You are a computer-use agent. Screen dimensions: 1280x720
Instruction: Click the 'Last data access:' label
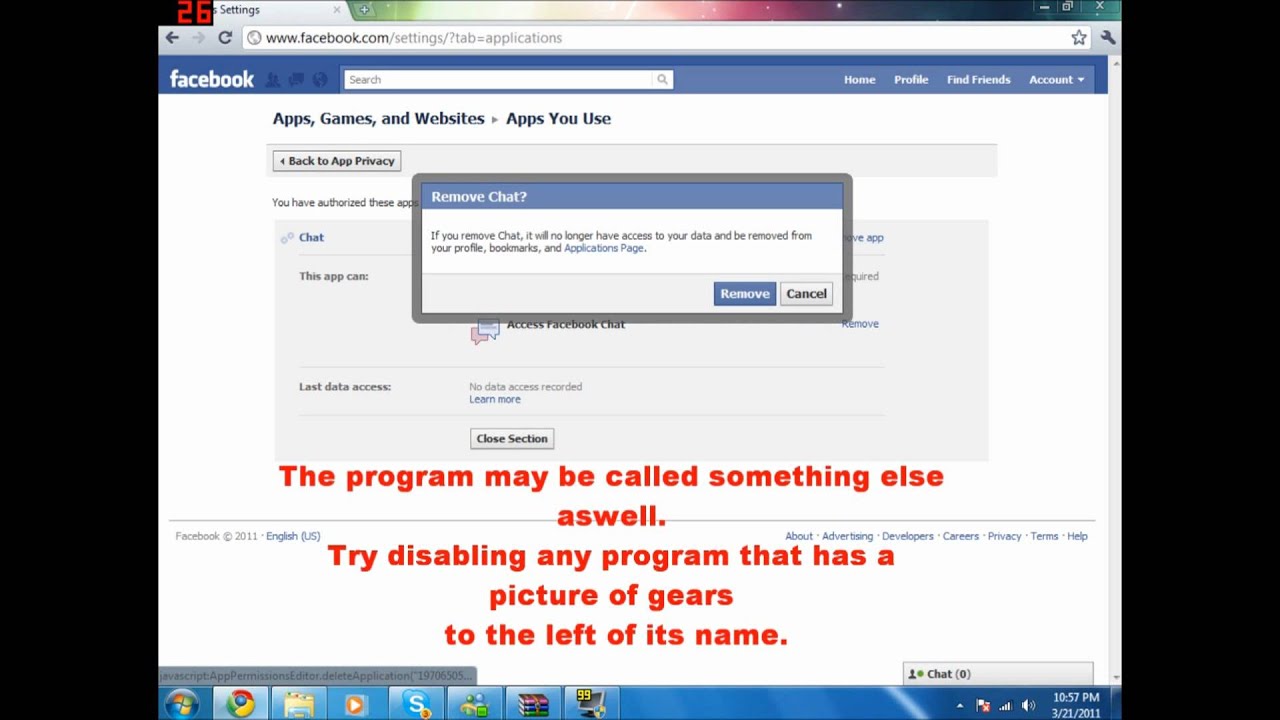click(345, 387)
